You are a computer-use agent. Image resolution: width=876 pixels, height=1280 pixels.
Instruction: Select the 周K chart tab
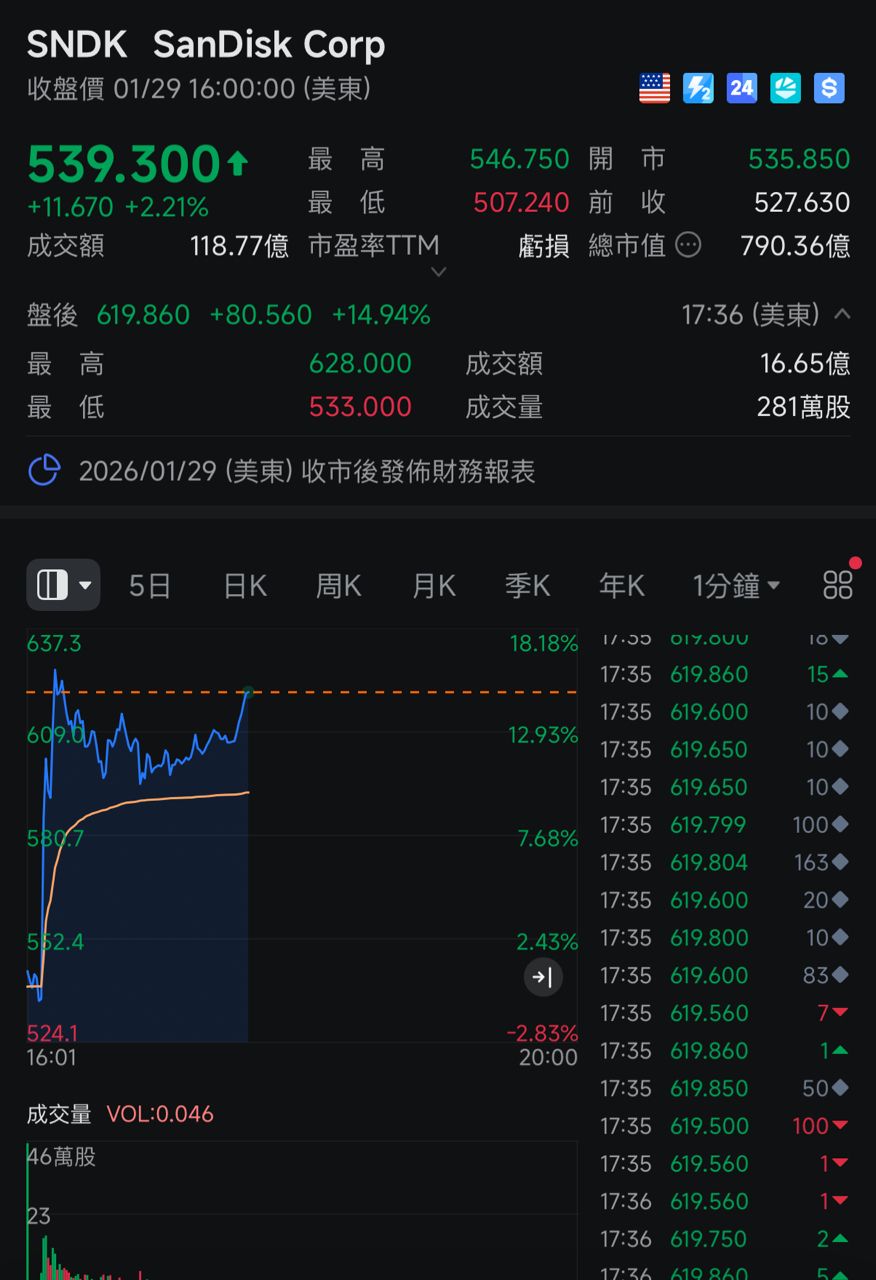[x=339, y=586]
